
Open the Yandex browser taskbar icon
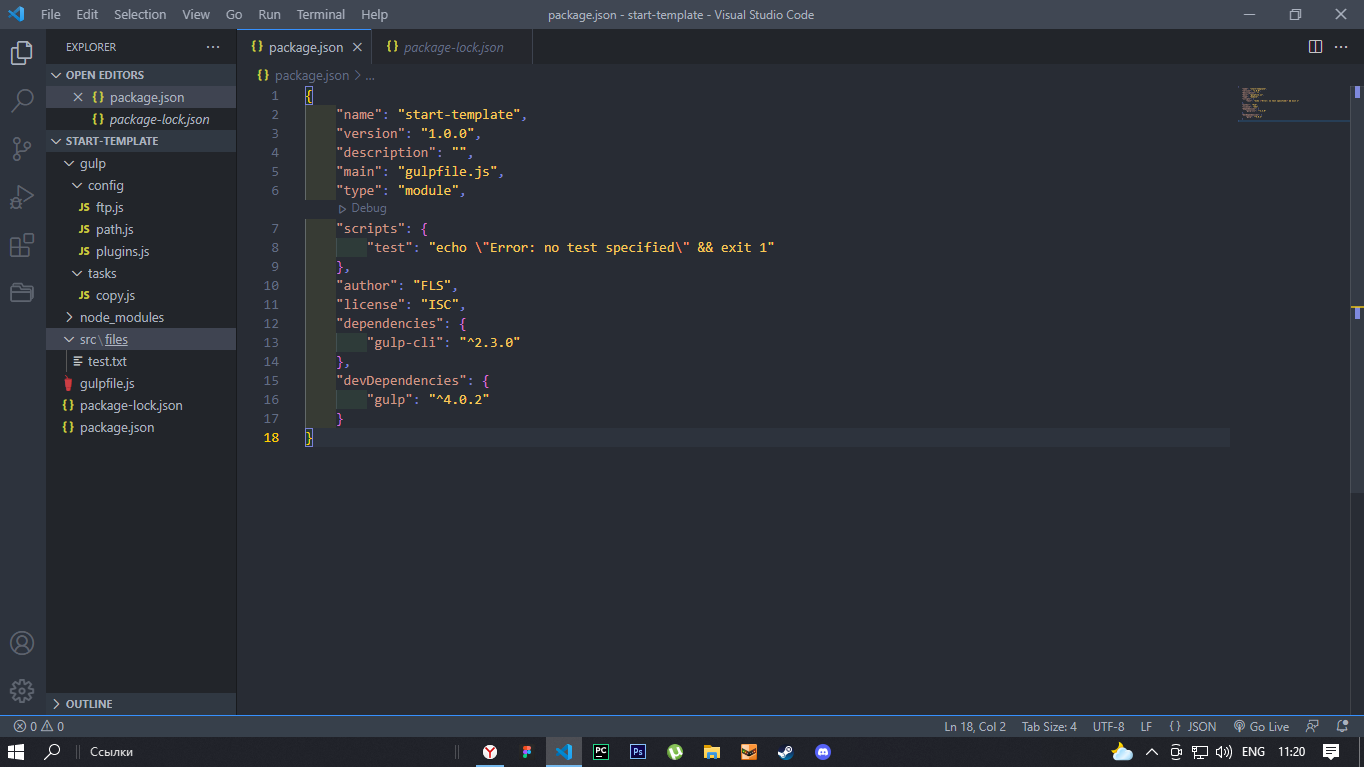(x=491, y=752)
